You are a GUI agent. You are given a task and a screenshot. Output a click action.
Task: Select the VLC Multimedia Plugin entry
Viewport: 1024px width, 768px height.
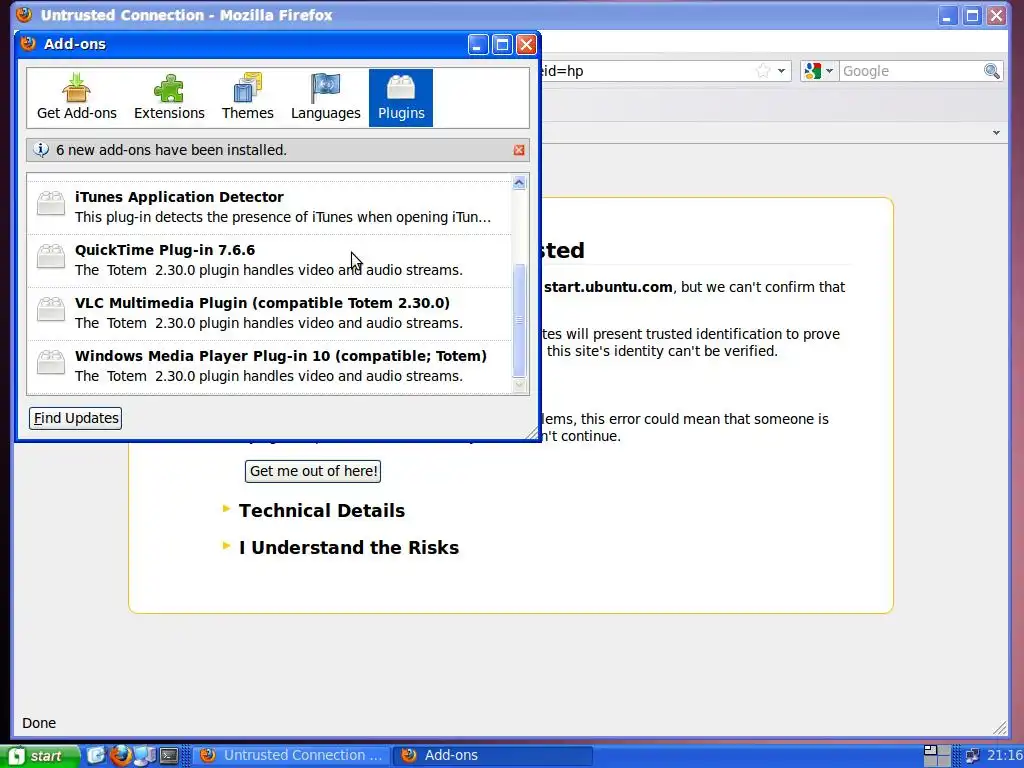tap(269, 313)
